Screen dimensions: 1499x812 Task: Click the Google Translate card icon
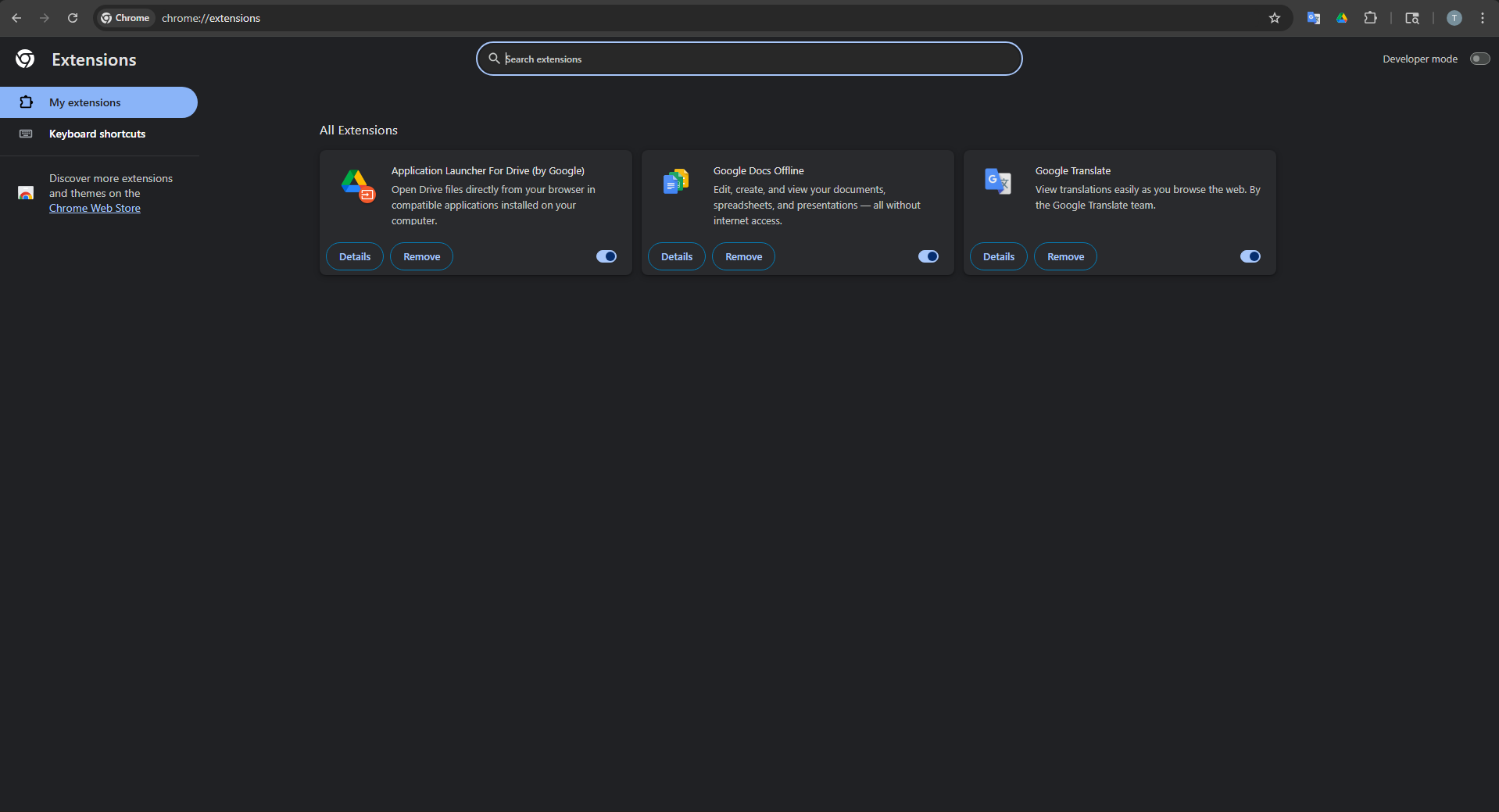(x=998, y=181)
